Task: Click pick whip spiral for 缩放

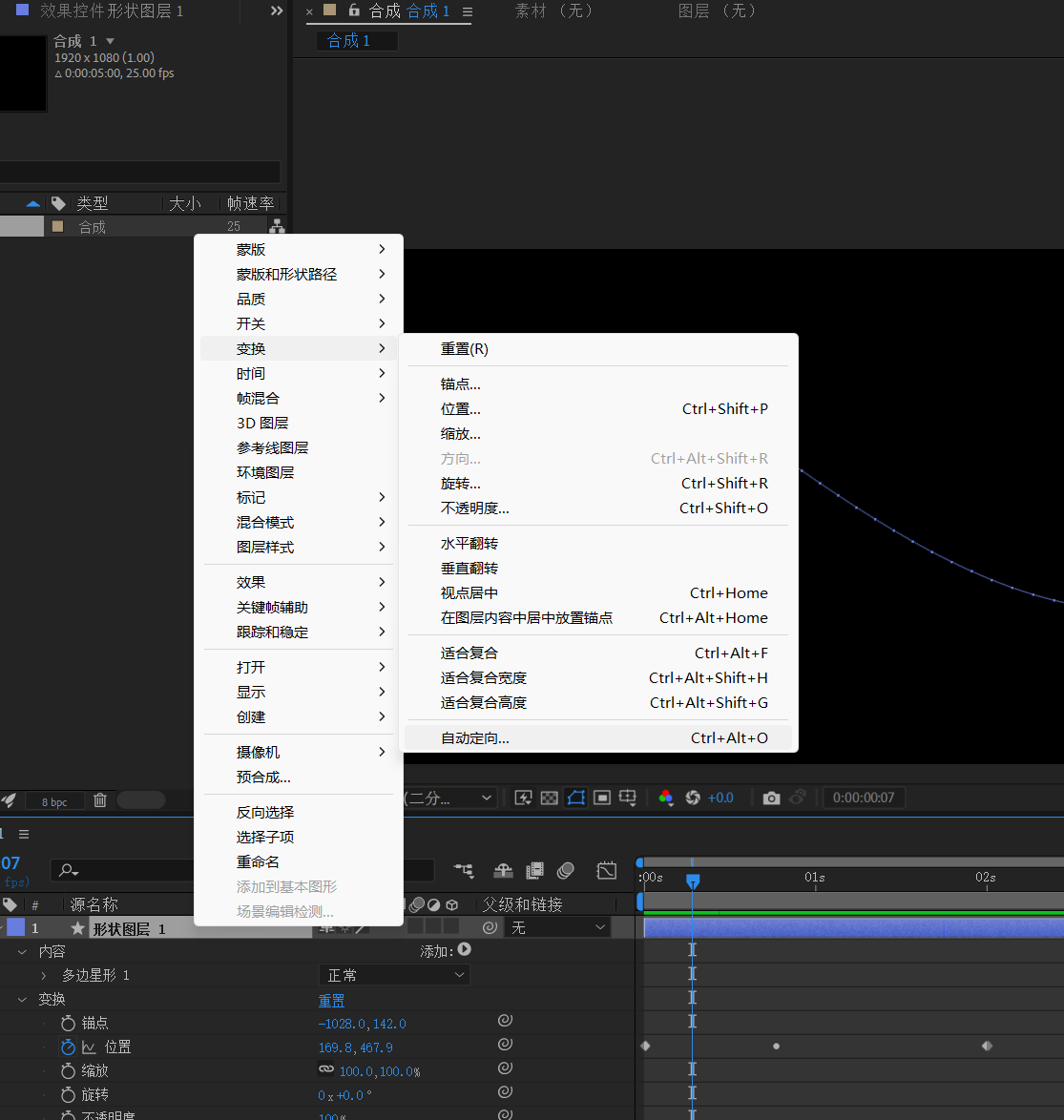Action: point(505,1068)
